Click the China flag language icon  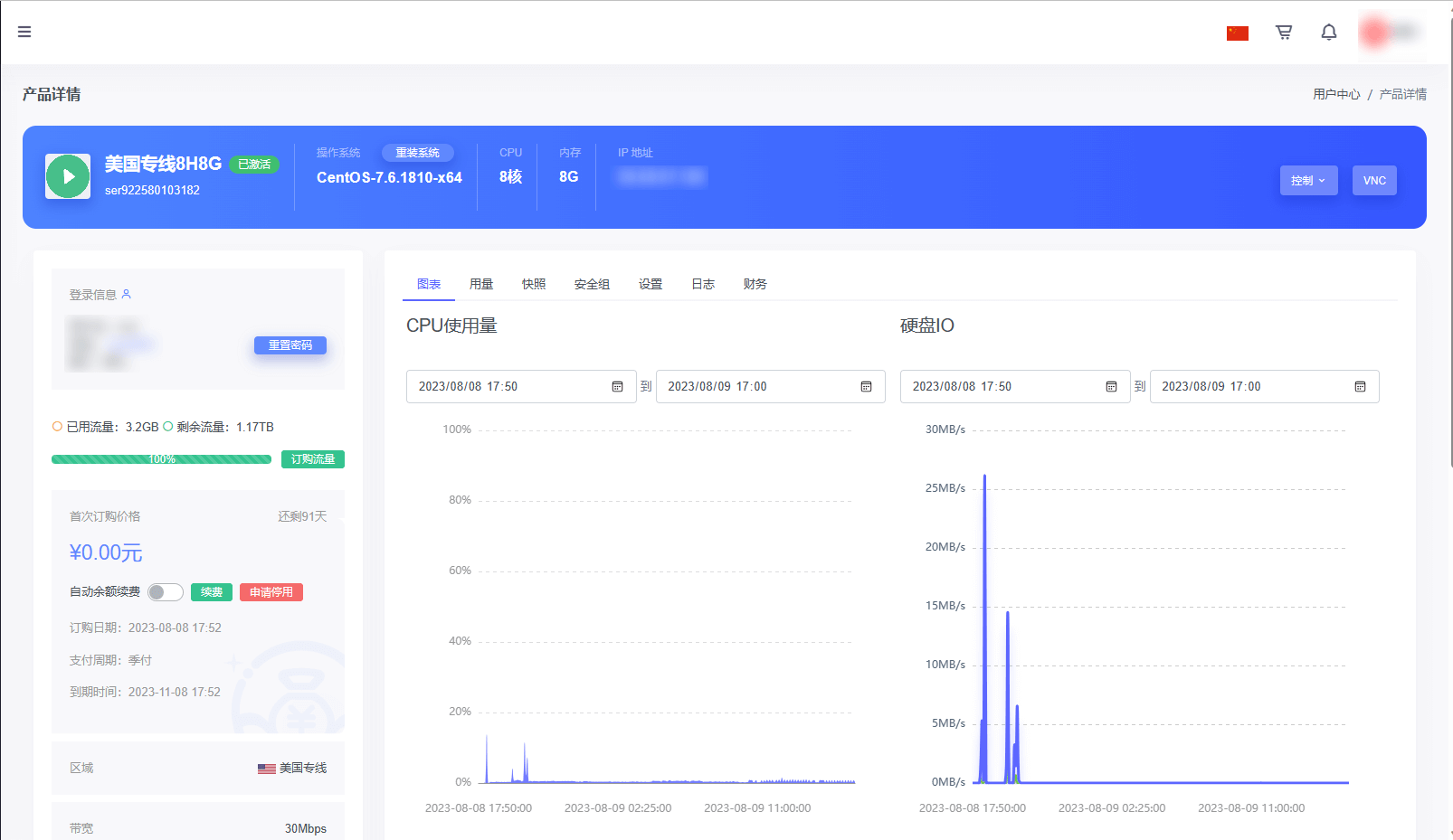pos(1237,33)
